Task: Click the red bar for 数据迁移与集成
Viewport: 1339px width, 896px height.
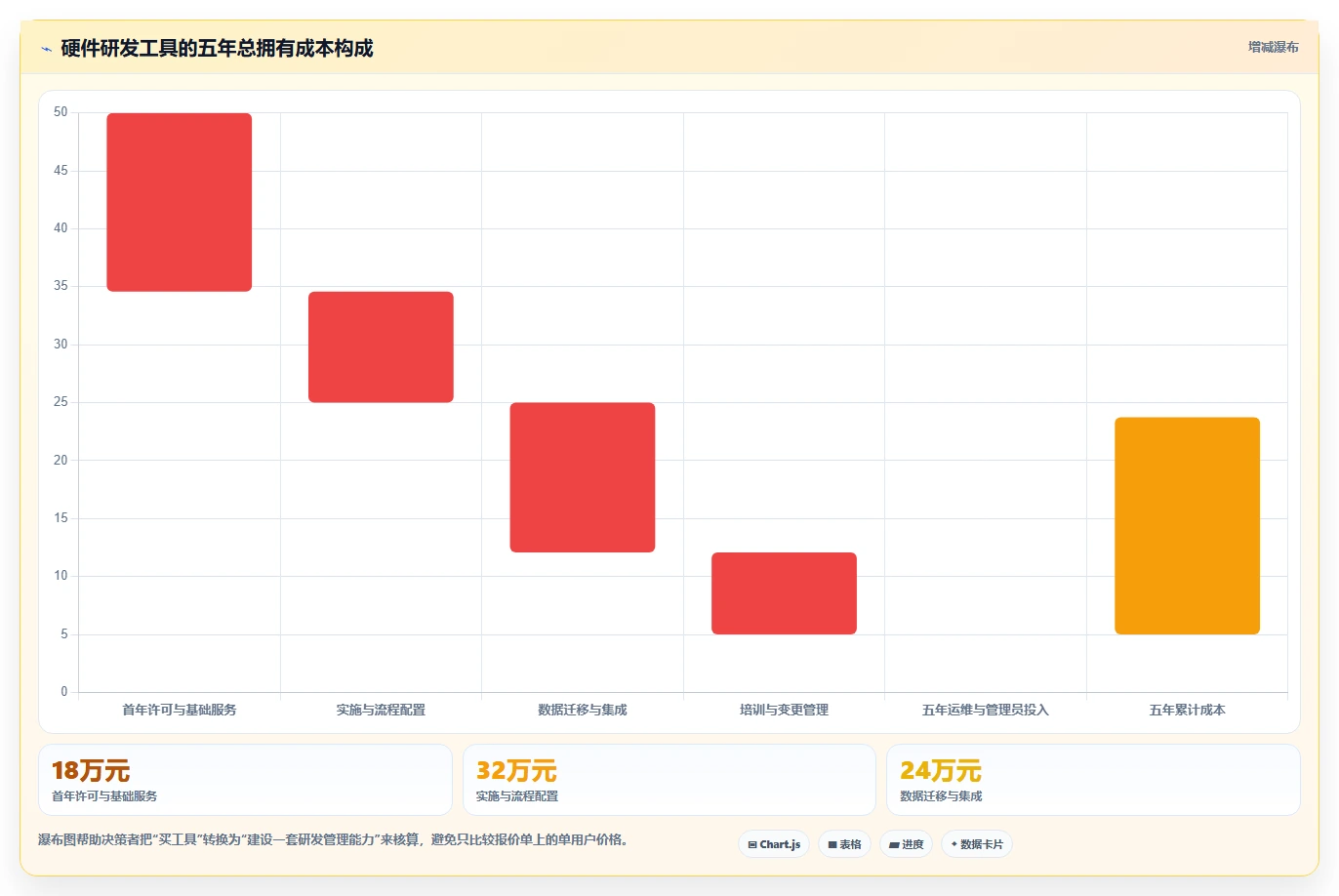Action: [x=583, y=477]
